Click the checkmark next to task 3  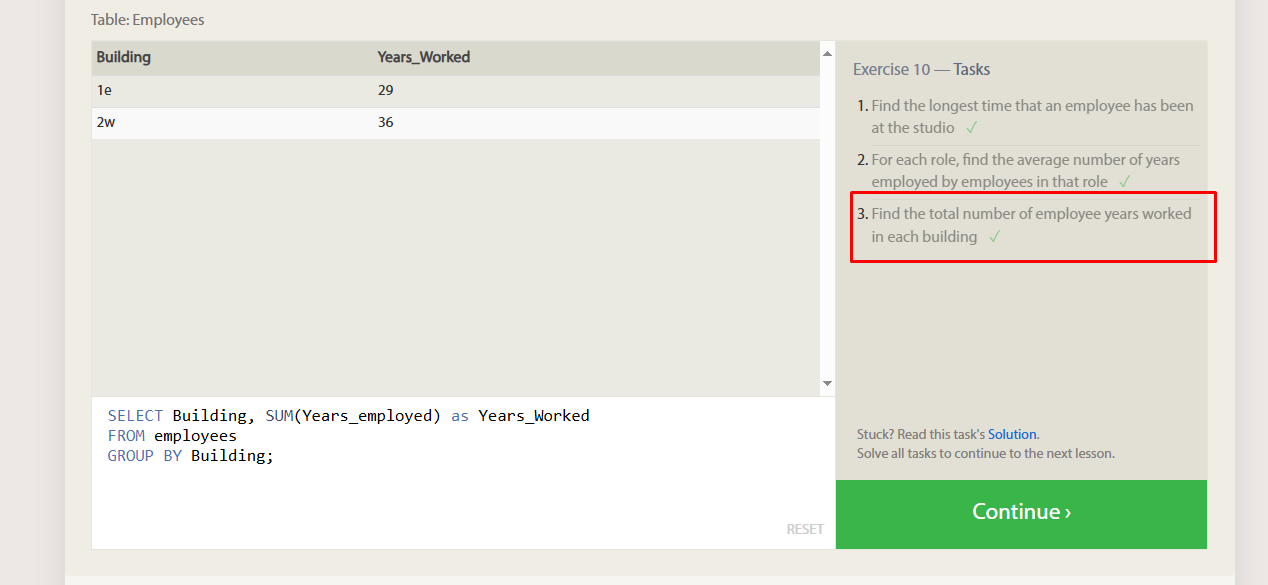pos(994,237)
